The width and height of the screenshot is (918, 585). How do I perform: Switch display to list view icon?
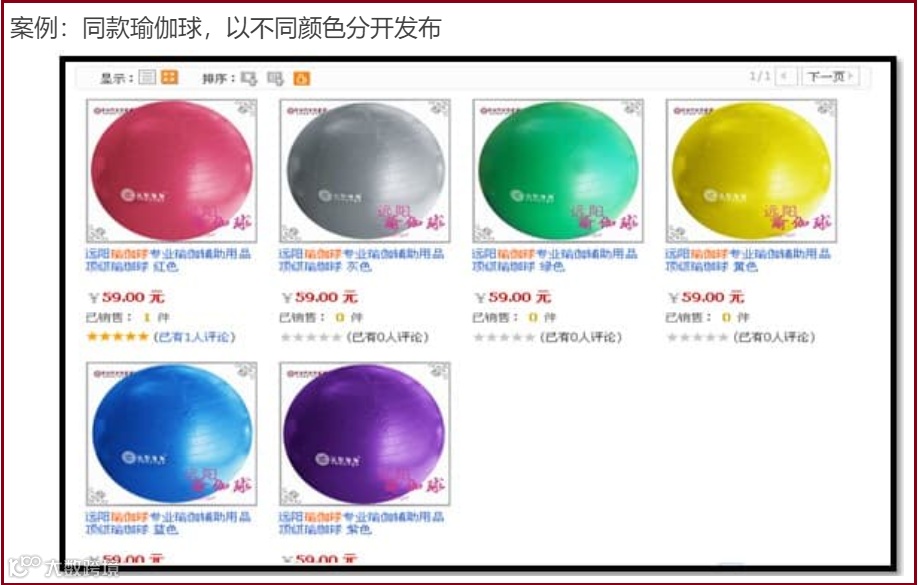[147, 77]
